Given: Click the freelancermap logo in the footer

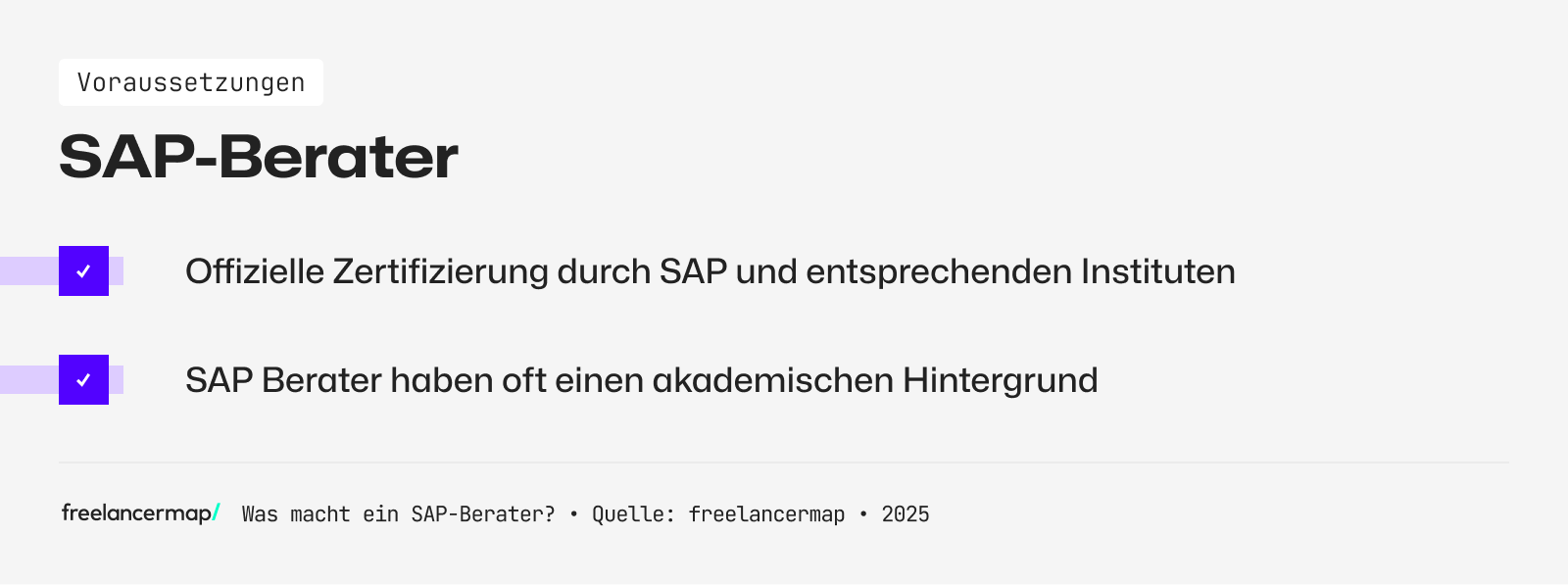Looking at the screenshot, I should pos(136,512).
